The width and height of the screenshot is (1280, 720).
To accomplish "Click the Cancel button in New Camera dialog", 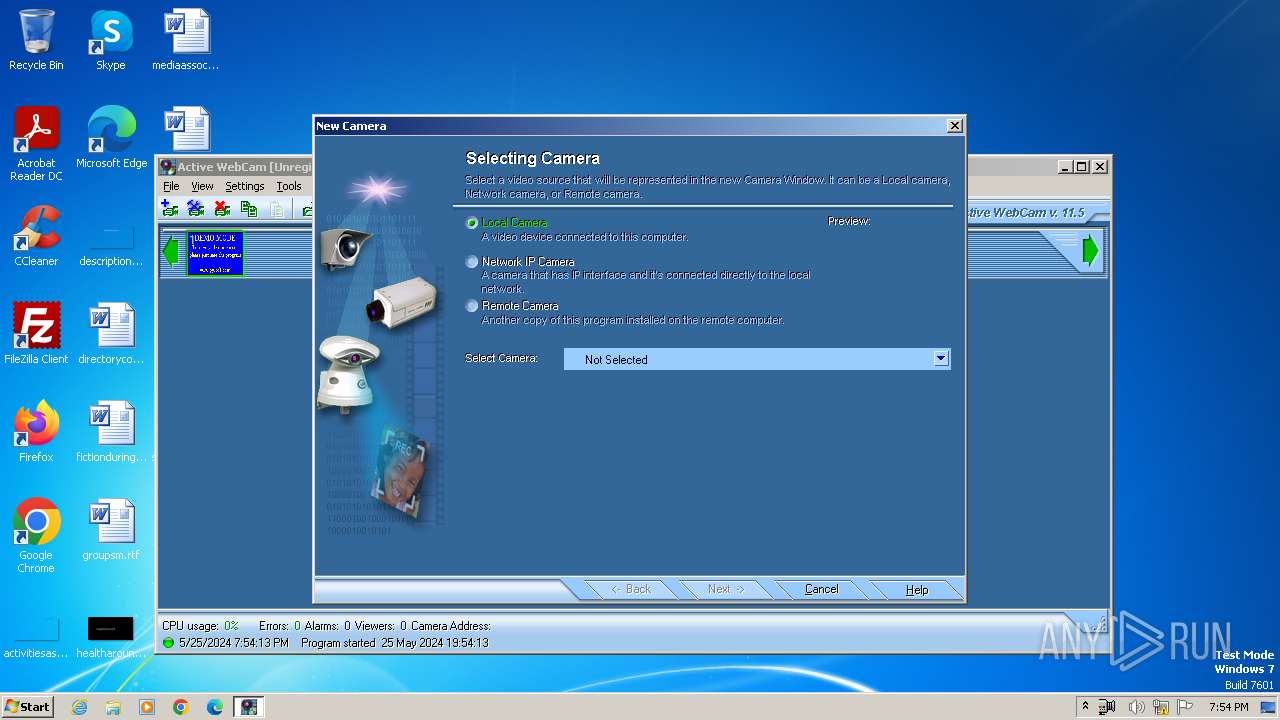I will click(822, 589).
